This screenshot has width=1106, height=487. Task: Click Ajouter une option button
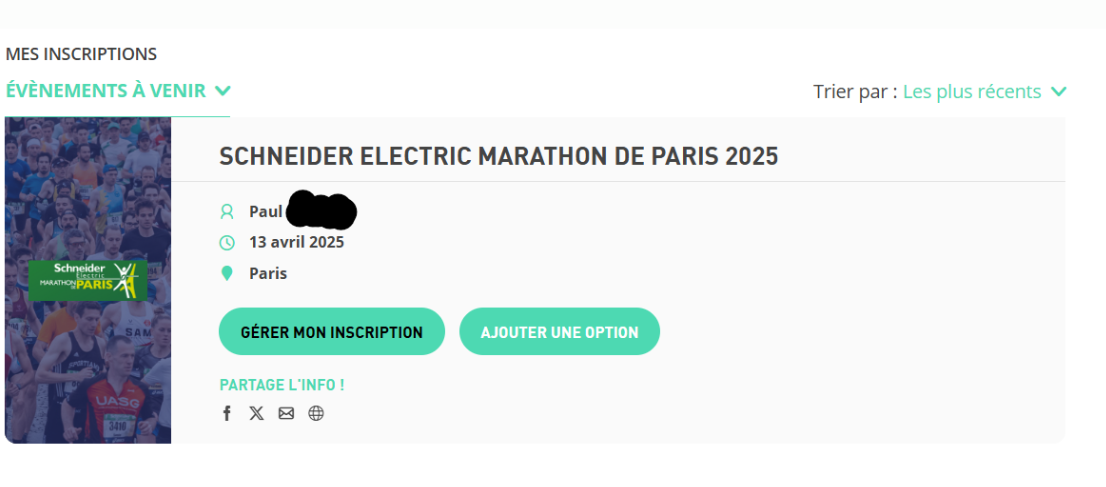559,332
